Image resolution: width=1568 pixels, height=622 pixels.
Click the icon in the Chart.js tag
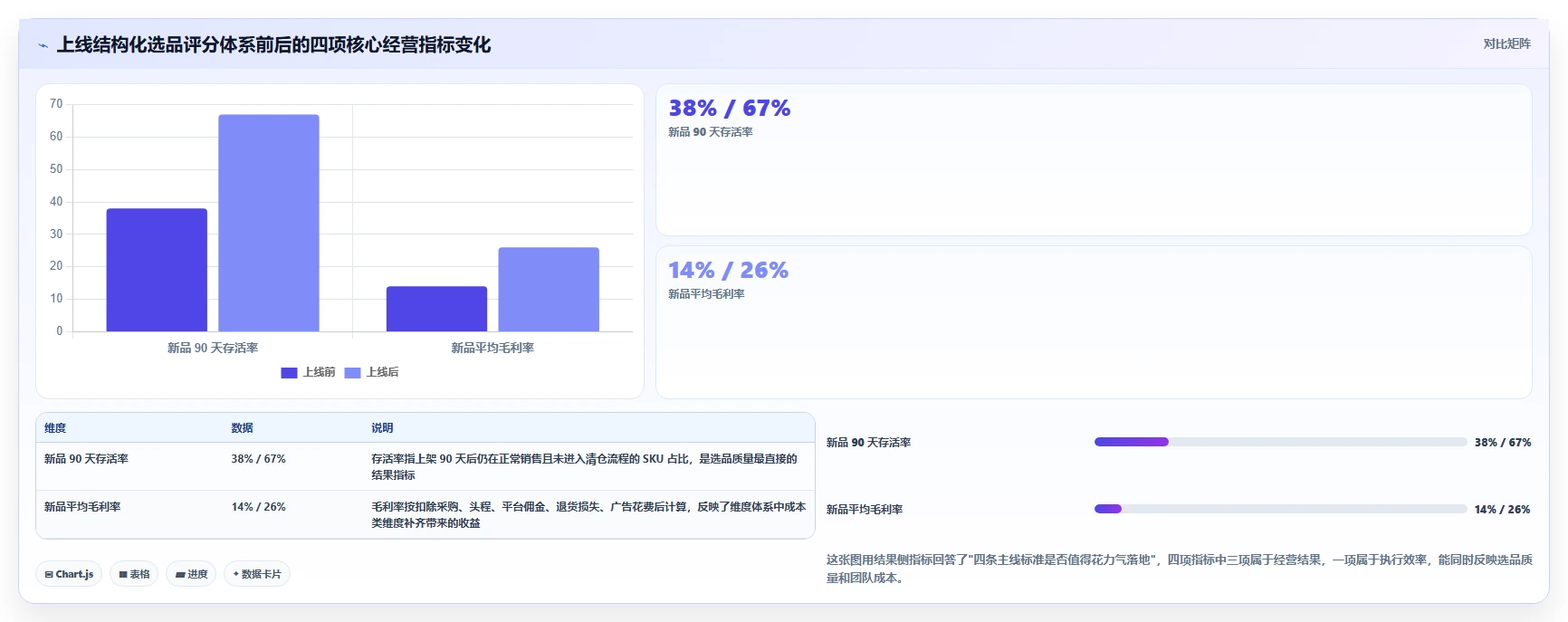click(49, 574)
